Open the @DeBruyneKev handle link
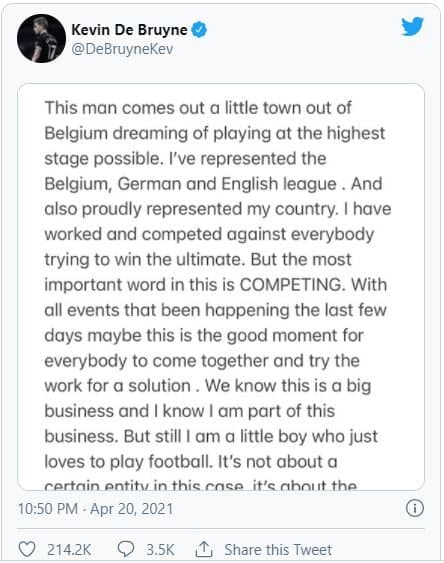 coord(122,49)
